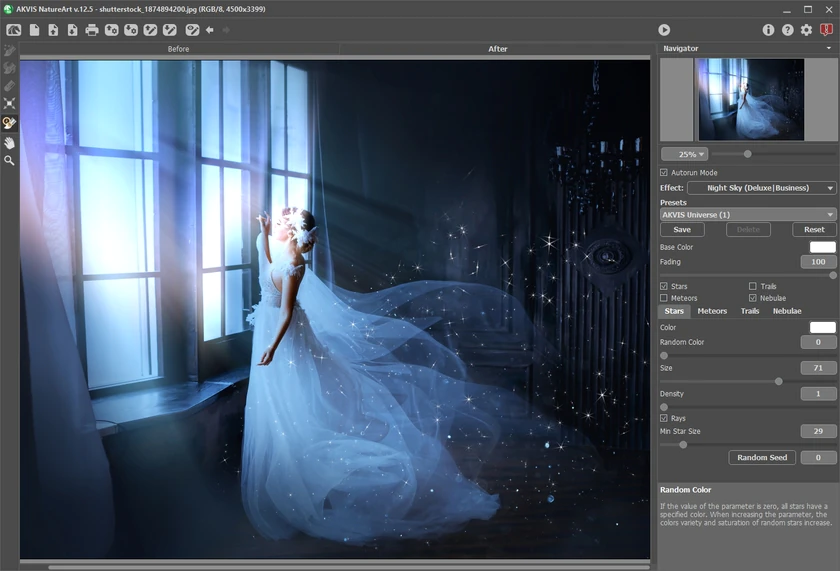Reset settings with Reset button

(814, 229)
